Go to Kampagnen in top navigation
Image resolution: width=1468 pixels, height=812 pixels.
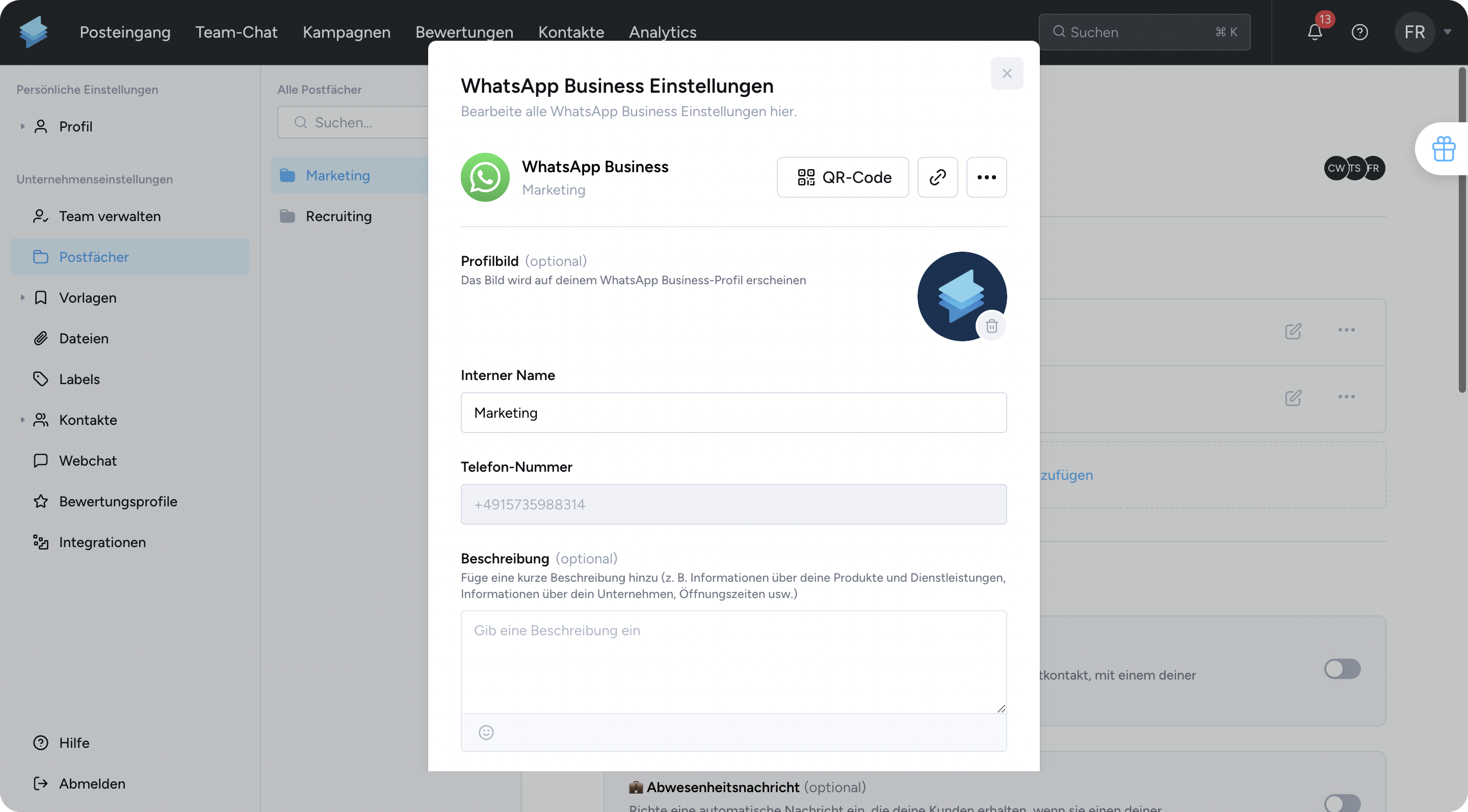click(x=347, y=33)
